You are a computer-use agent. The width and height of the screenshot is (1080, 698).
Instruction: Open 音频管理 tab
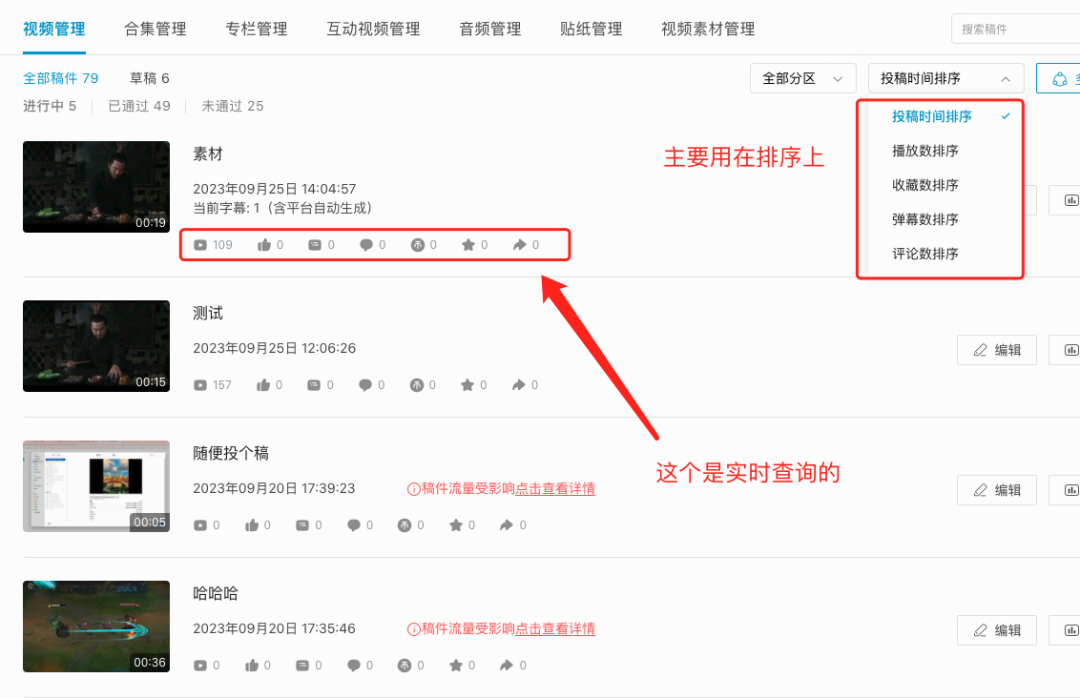pyautogui.click(x=490, y=29)
